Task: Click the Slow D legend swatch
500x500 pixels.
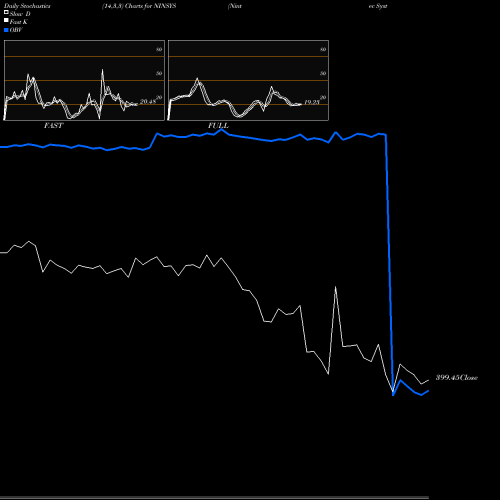Action: coord(6,12)
